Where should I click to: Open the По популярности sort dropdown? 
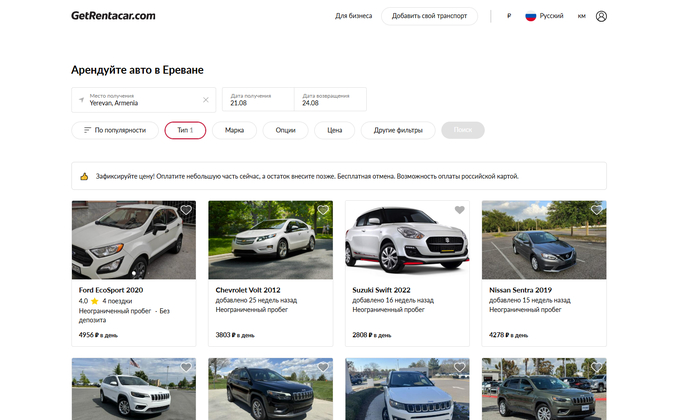(x=115, y=130)
